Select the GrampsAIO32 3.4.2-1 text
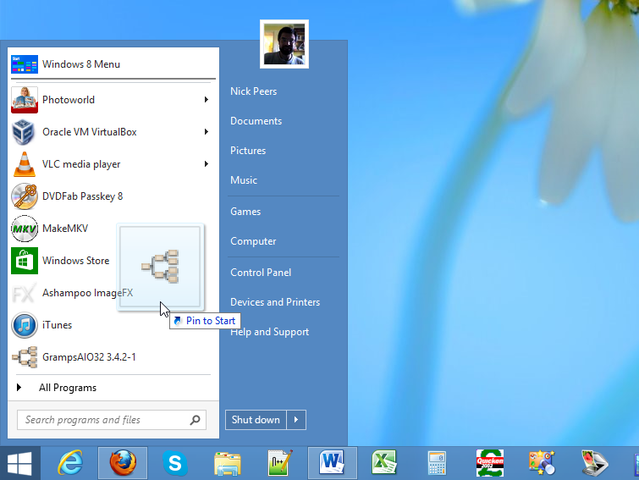The height and width of the screenshot is (480, 639). tap(89, 357)
